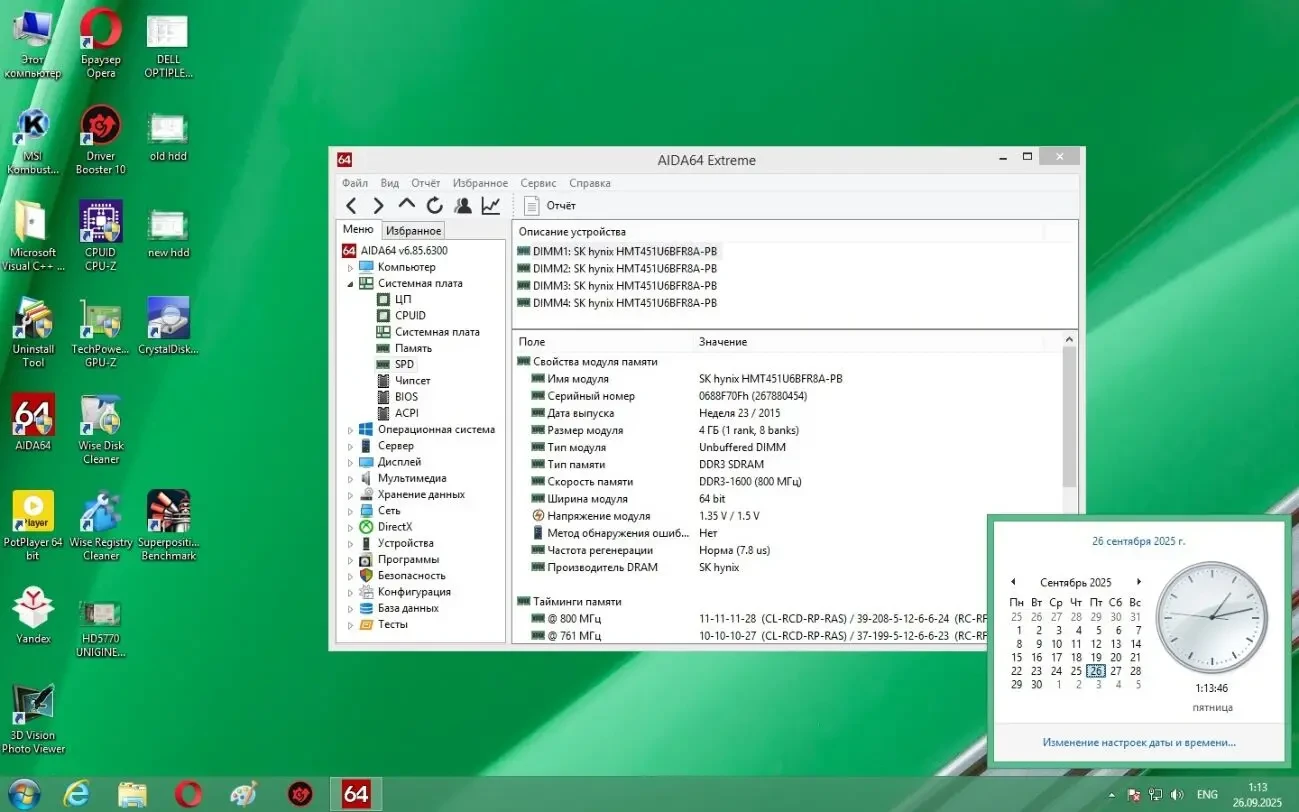Click the Opera icon in the taskbar
The width and height of the screenshot is (1299, 812).
188,794
